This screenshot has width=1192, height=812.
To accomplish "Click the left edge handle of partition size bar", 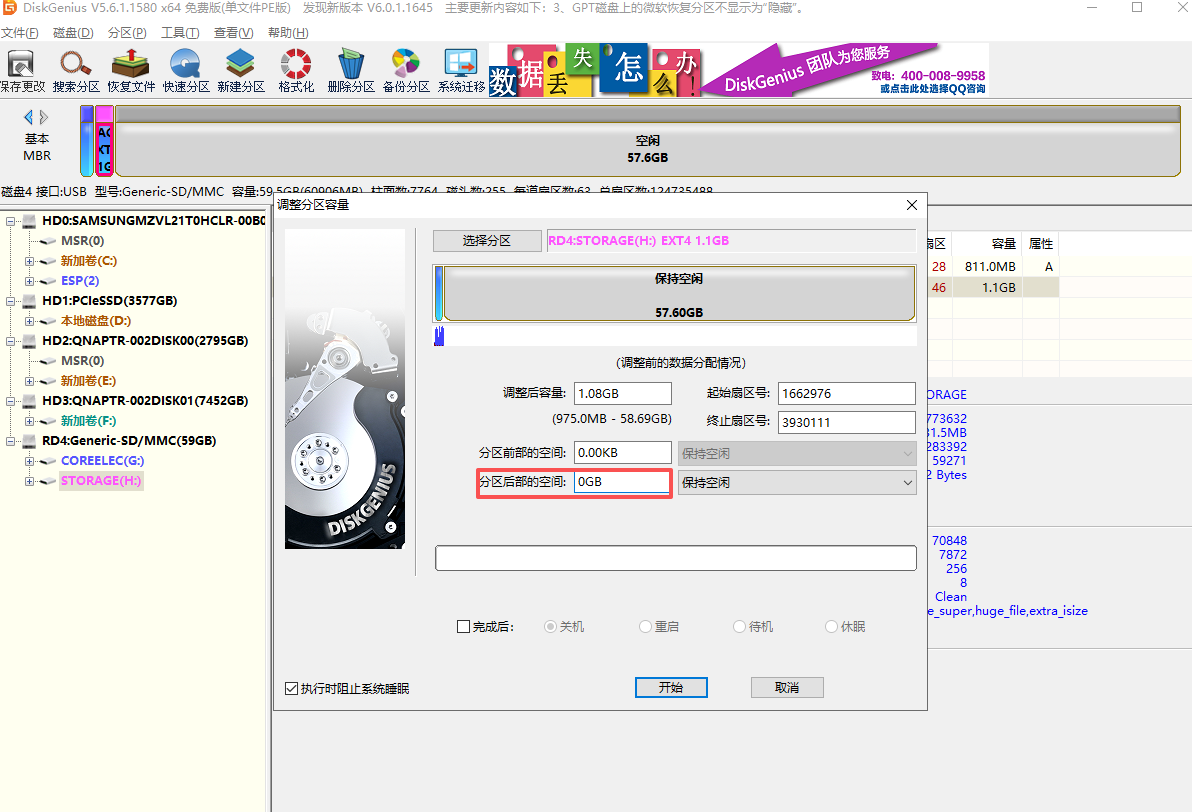I will (438, 294).
